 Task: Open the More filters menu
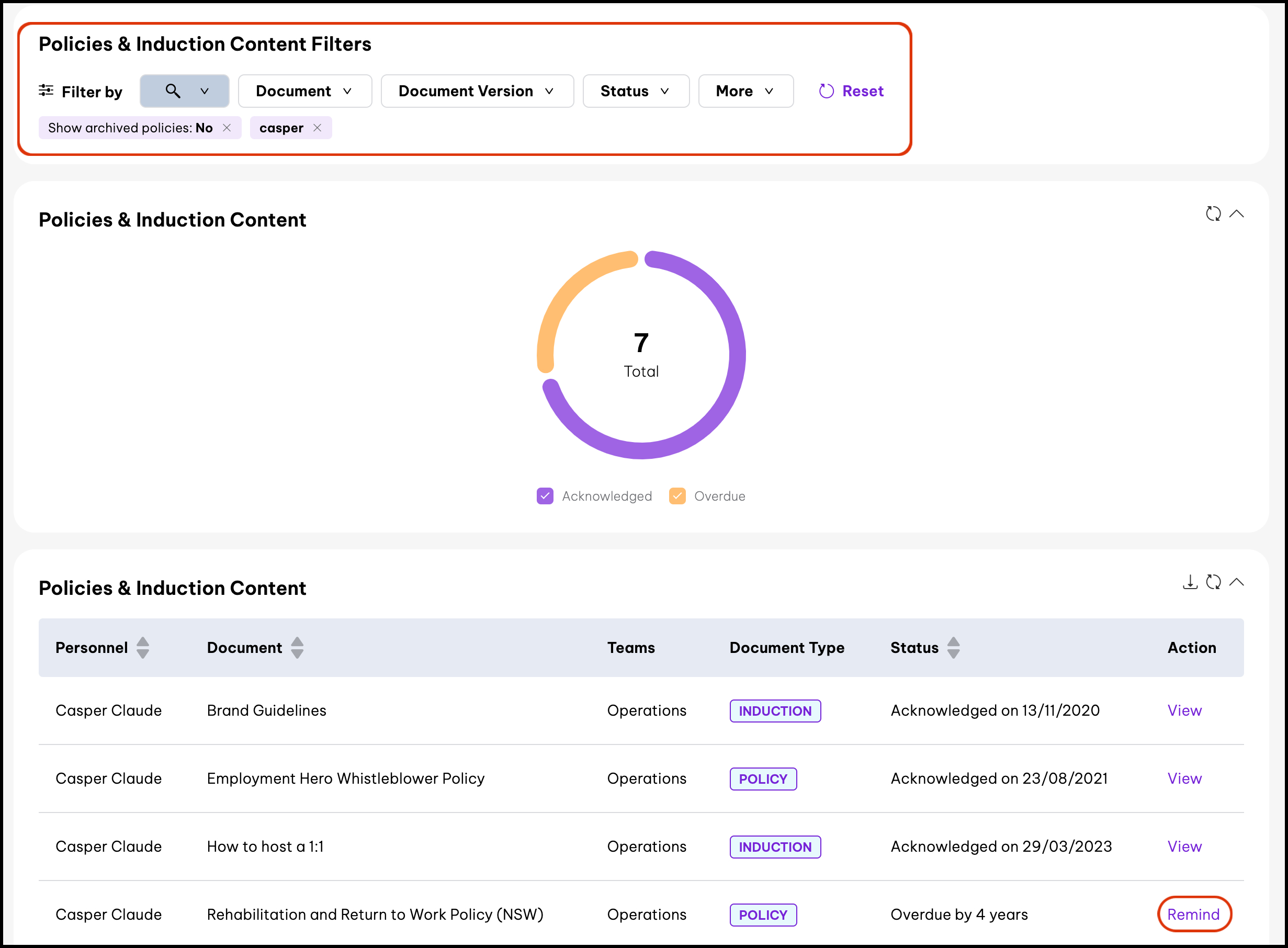(x=745, y=91)
